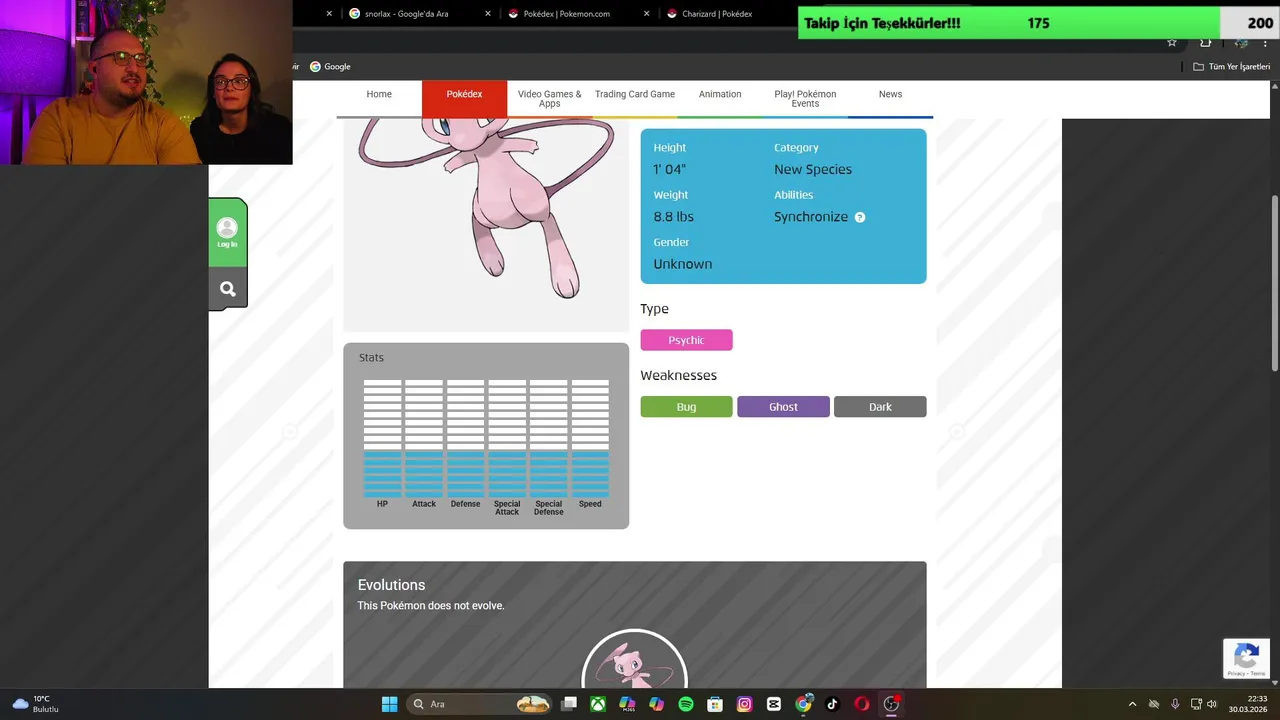Launch Spotify from the taskbar

click(686, 704)
